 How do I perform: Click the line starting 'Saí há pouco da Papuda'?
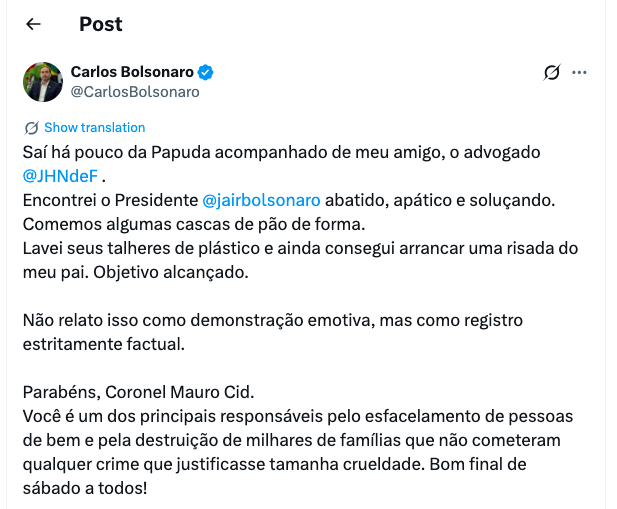tap(281, 152)
